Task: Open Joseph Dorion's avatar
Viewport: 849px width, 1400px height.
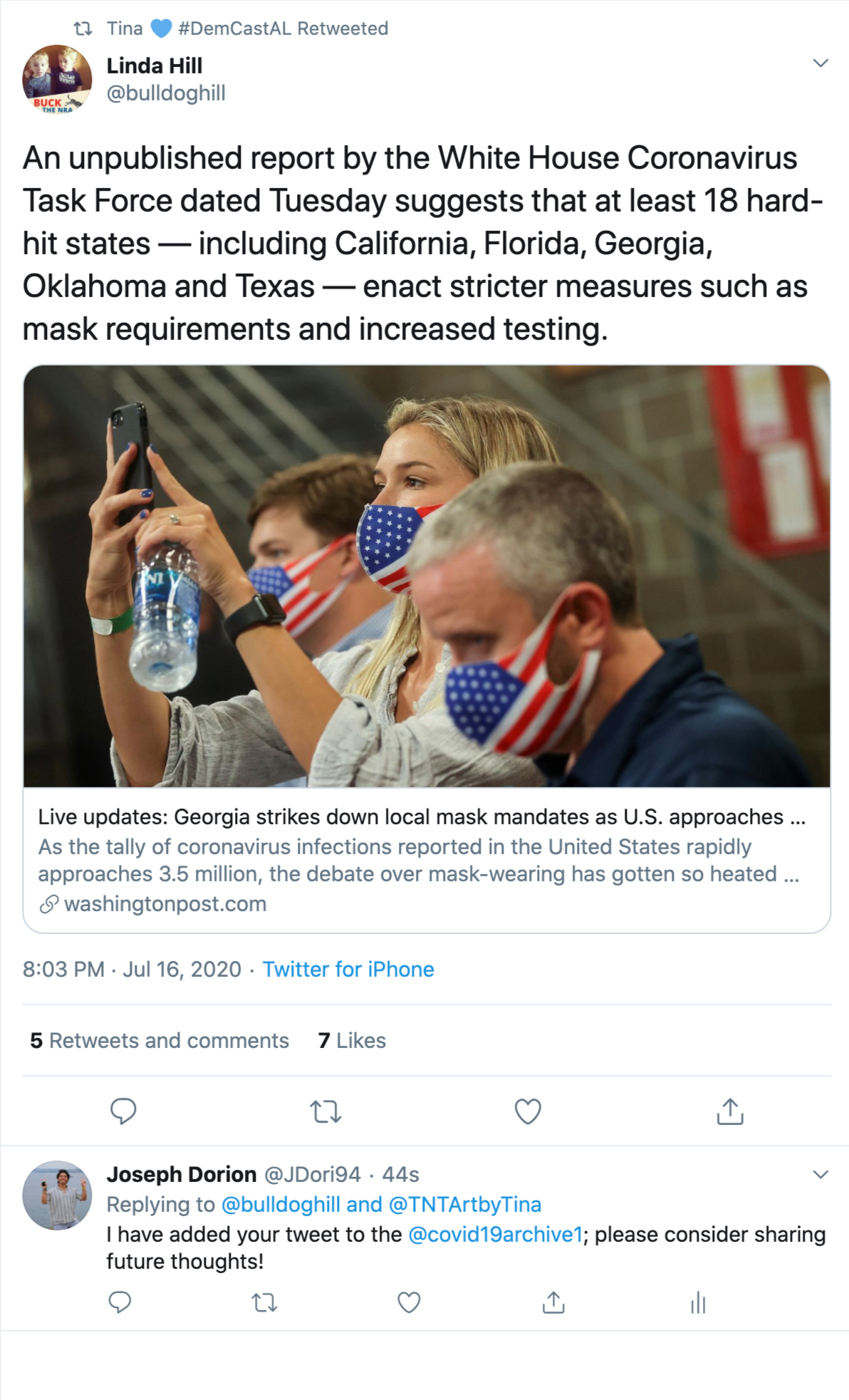Action: (x=57, y=1195)
